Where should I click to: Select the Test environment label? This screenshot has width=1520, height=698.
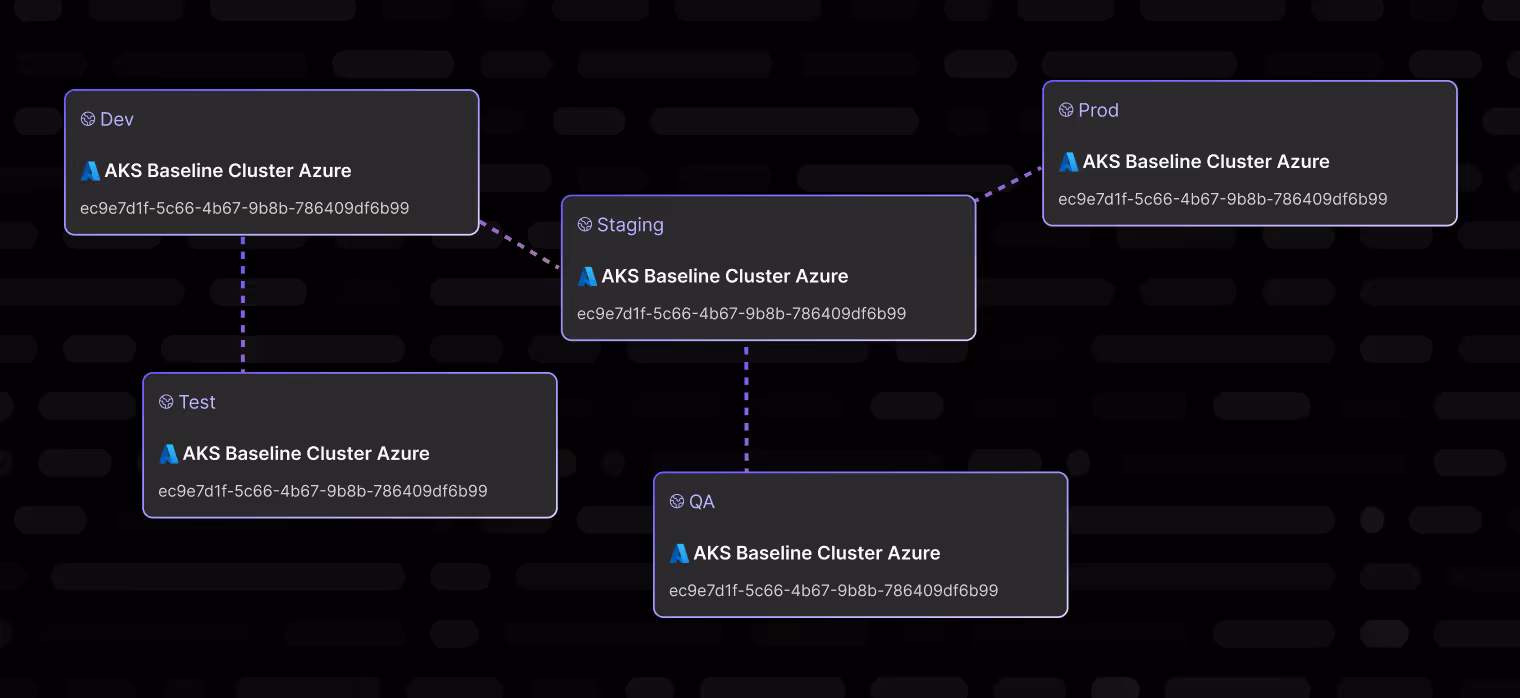tap(197, 402)
